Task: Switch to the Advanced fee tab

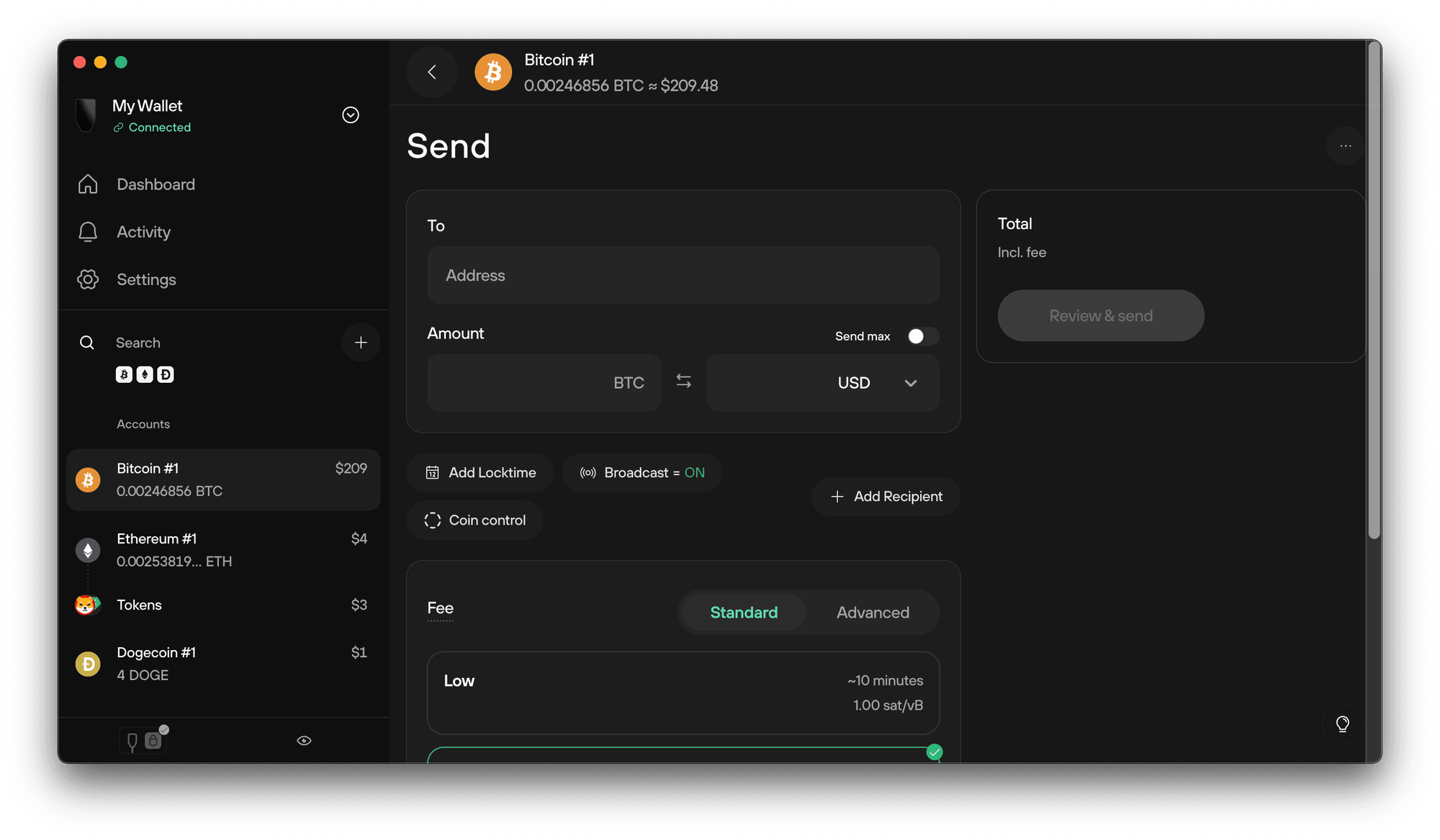Action: click(872, 613)
